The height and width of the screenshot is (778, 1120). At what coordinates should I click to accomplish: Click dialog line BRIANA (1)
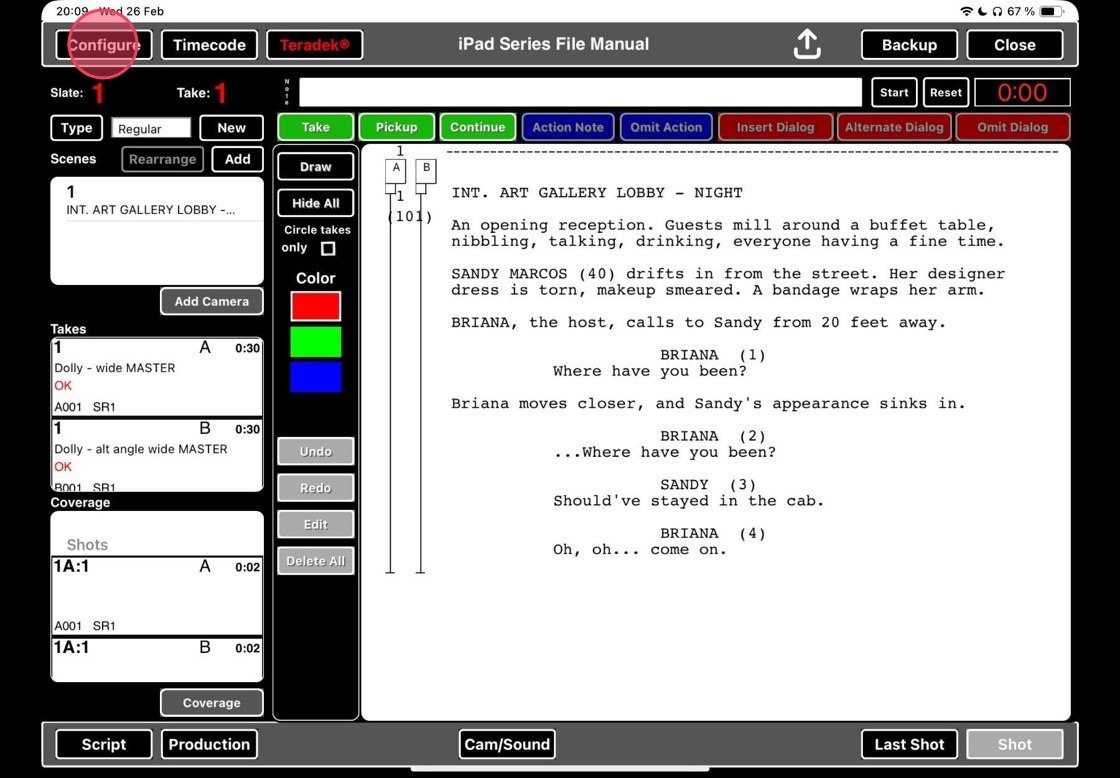click(x=712, y=355)
